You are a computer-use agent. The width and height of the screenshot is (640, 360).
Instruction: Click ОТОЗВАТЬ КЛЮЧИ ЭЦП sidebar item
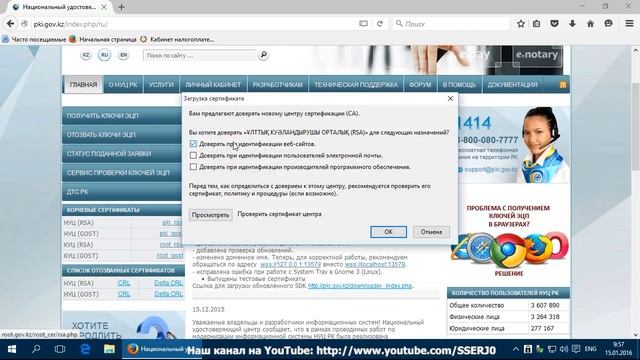tap(122, 135)
